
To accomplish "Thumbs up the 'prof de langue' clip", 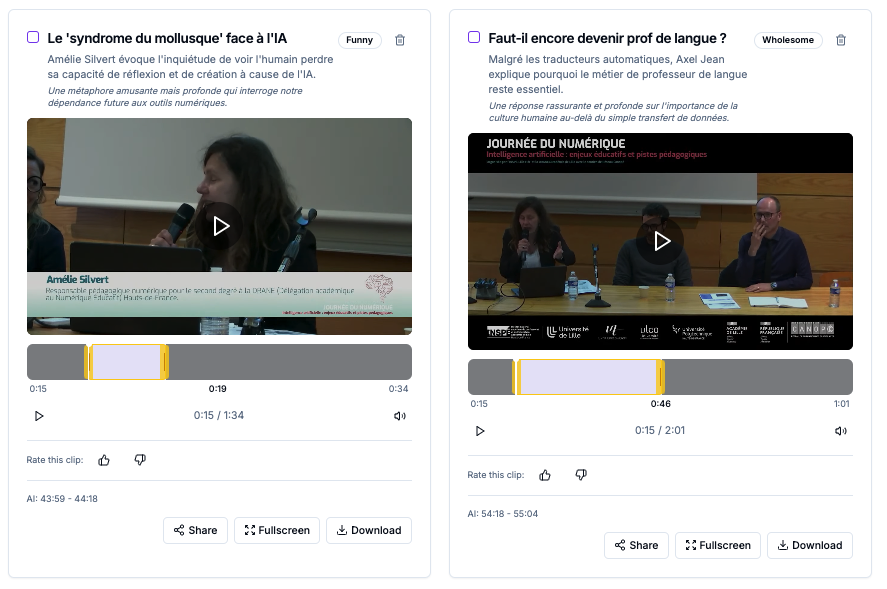I will click(x=545, y=475).
